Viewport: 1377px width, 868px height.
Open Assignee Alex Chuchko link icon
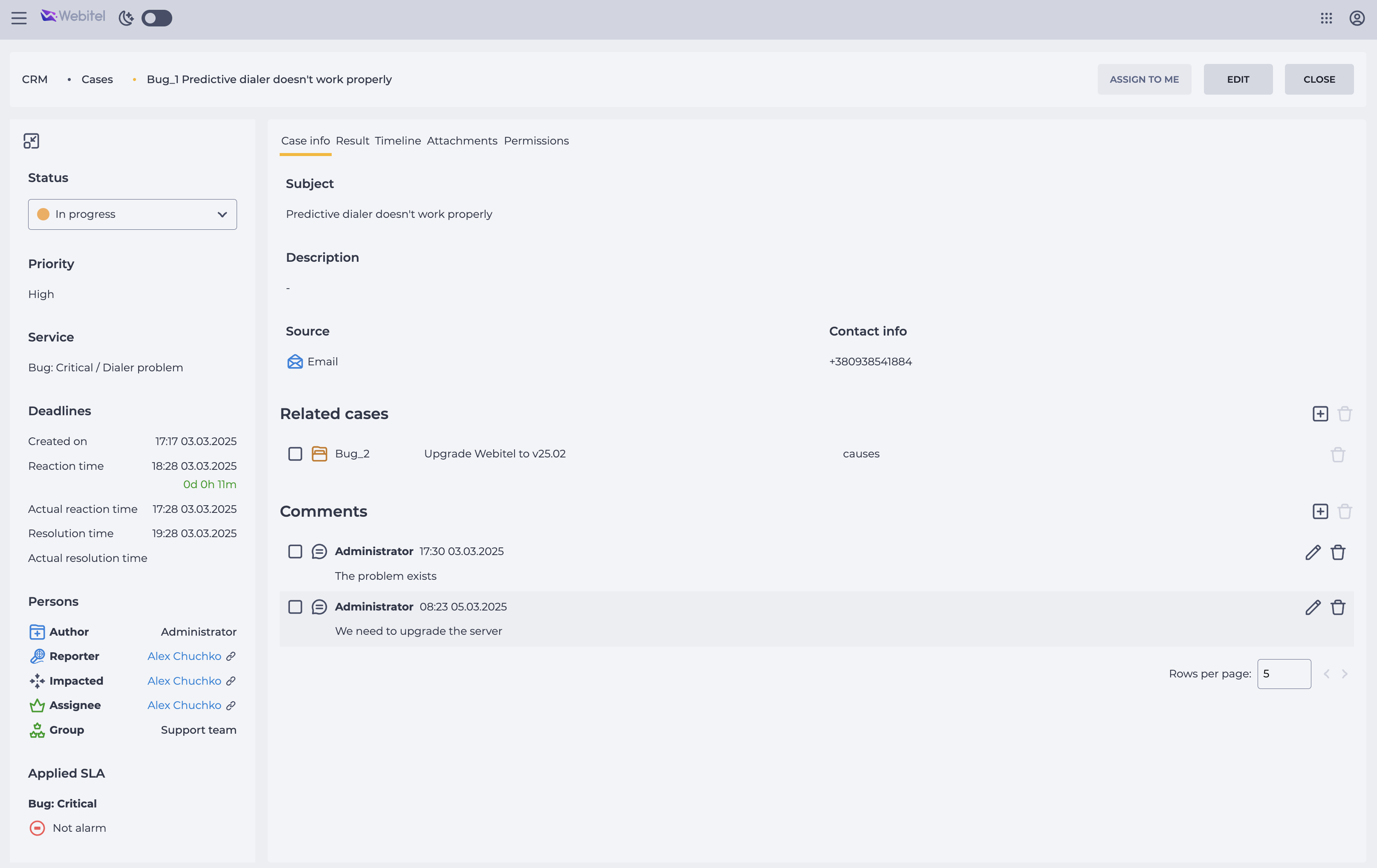tap(231, 705)
